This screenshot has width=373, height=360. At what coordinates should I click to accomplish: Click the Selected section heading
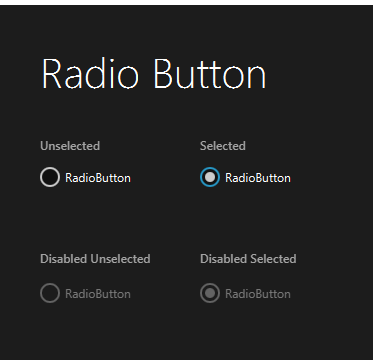click(x=223, y=146)
